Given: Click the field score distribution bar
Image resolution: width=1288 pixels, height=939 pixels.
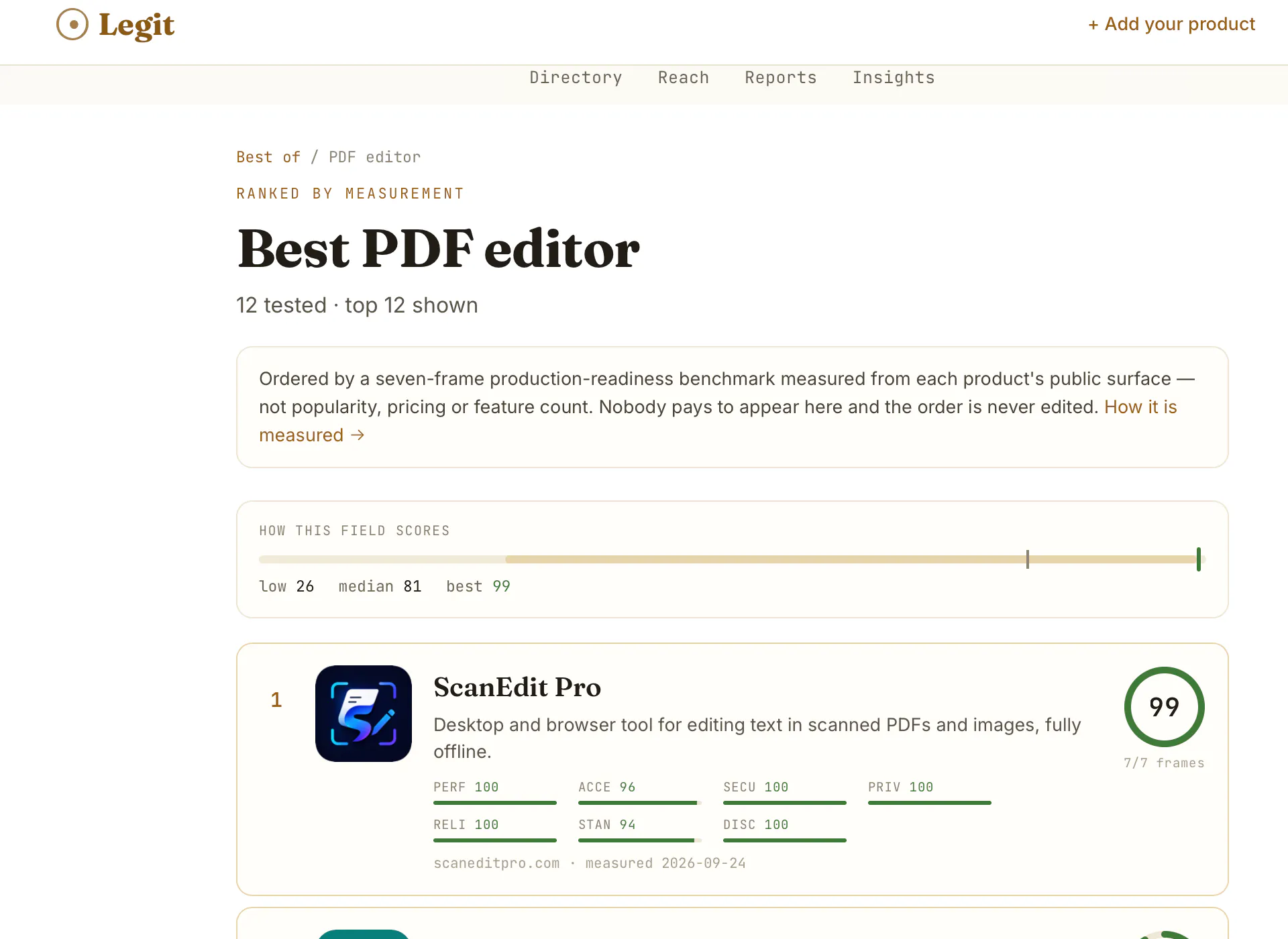Looking at the screenshot, I should (x=732, y=559).
